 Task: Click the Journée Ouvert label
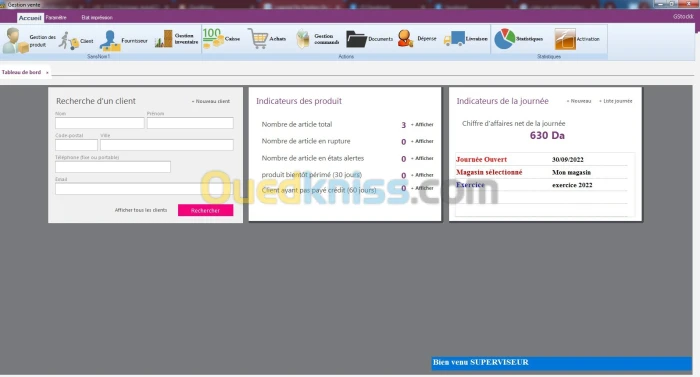click(481, 159)
